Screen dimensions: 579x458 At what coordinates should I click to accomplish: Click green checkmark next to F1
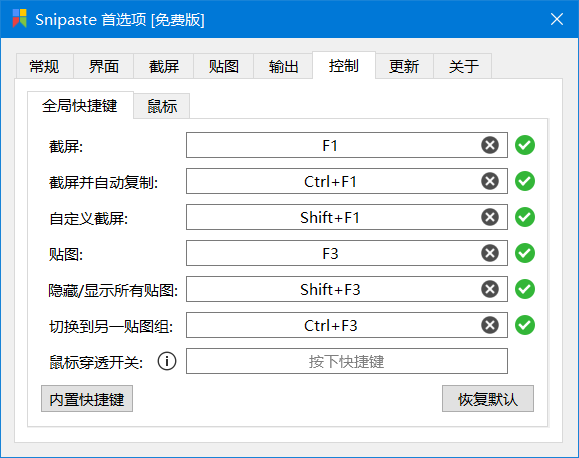[525, 145]
